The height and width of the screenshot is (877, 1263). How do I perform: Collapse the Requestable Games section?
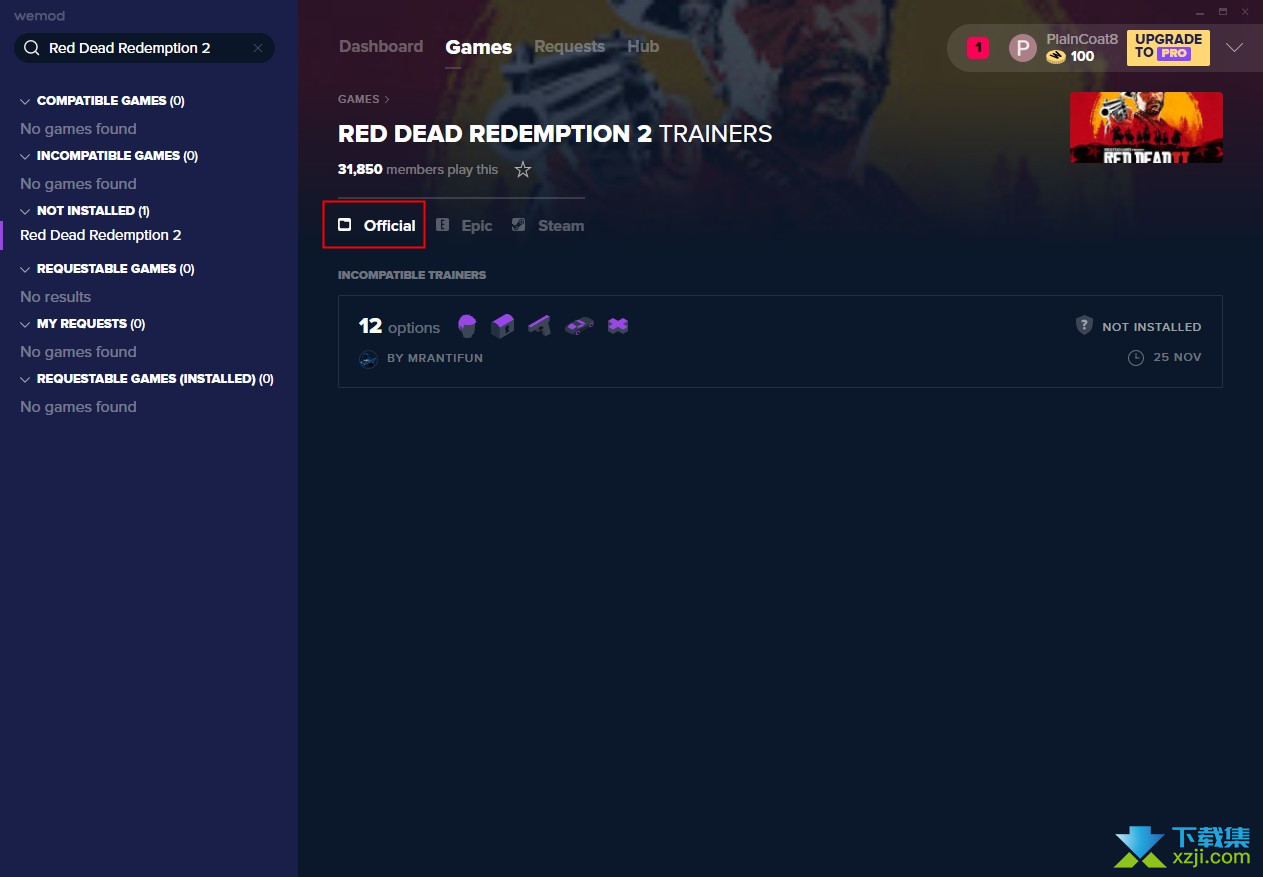25,269
